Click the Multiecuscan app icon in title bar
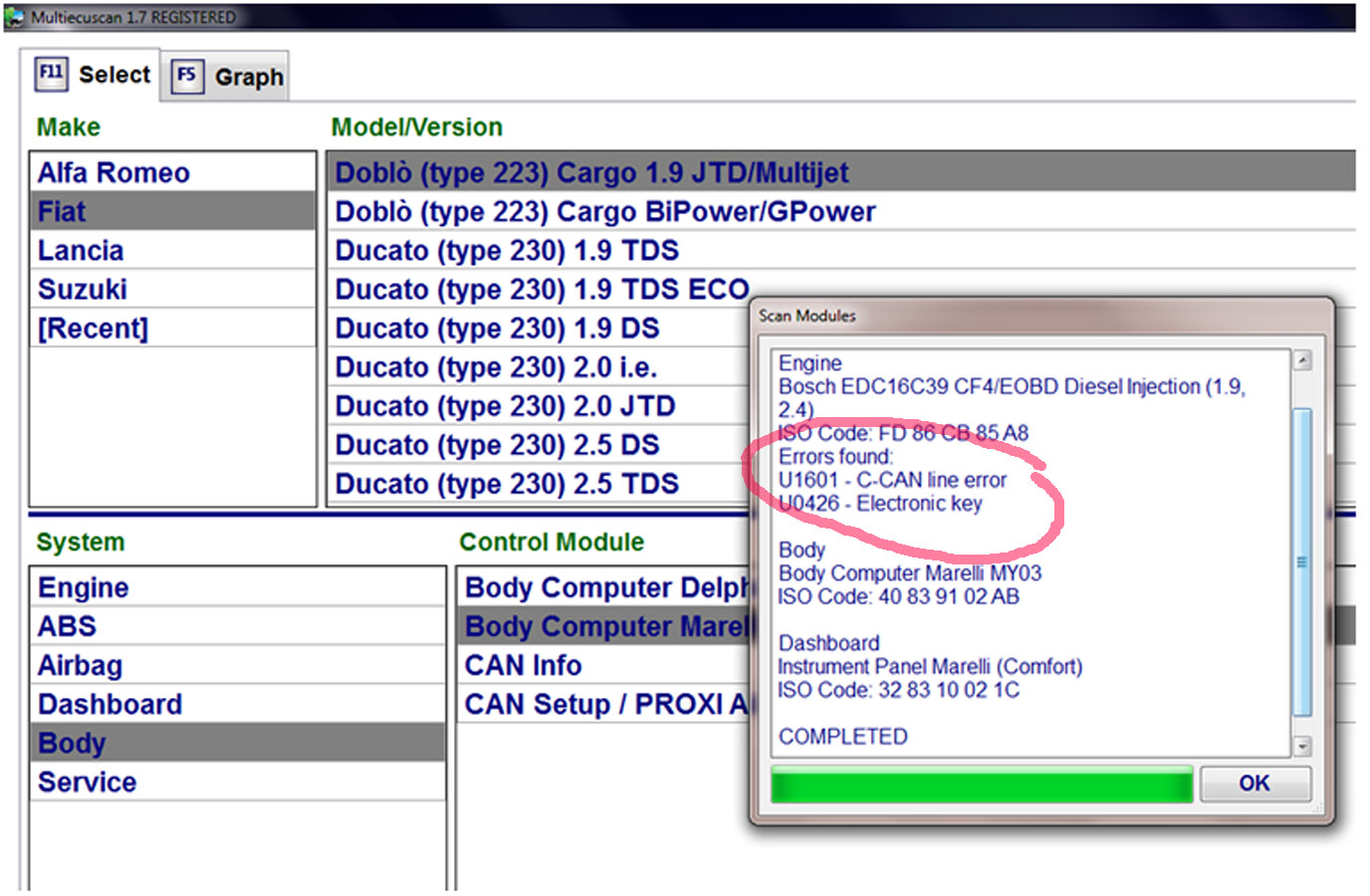Image resolution: width=1370 pixels, height=896 pixels. [x=16, y=17]
